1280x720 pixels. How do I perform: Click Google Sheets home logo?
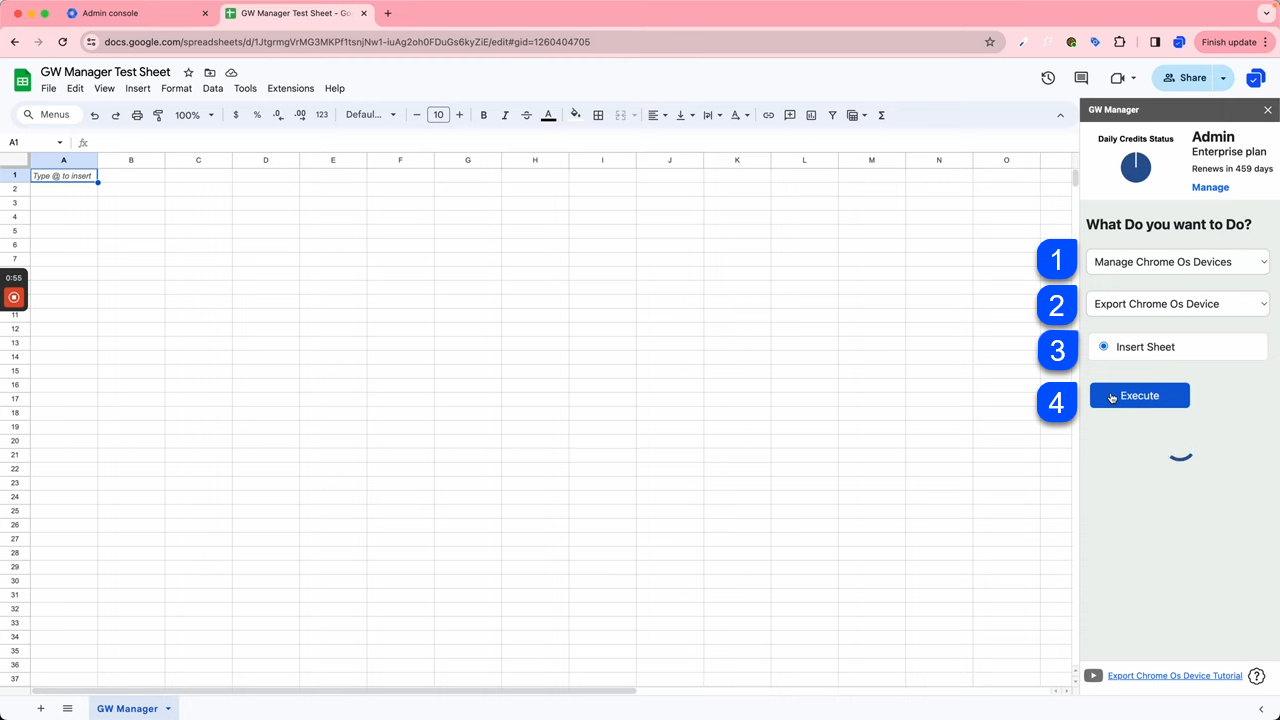[x=22, y=80]
